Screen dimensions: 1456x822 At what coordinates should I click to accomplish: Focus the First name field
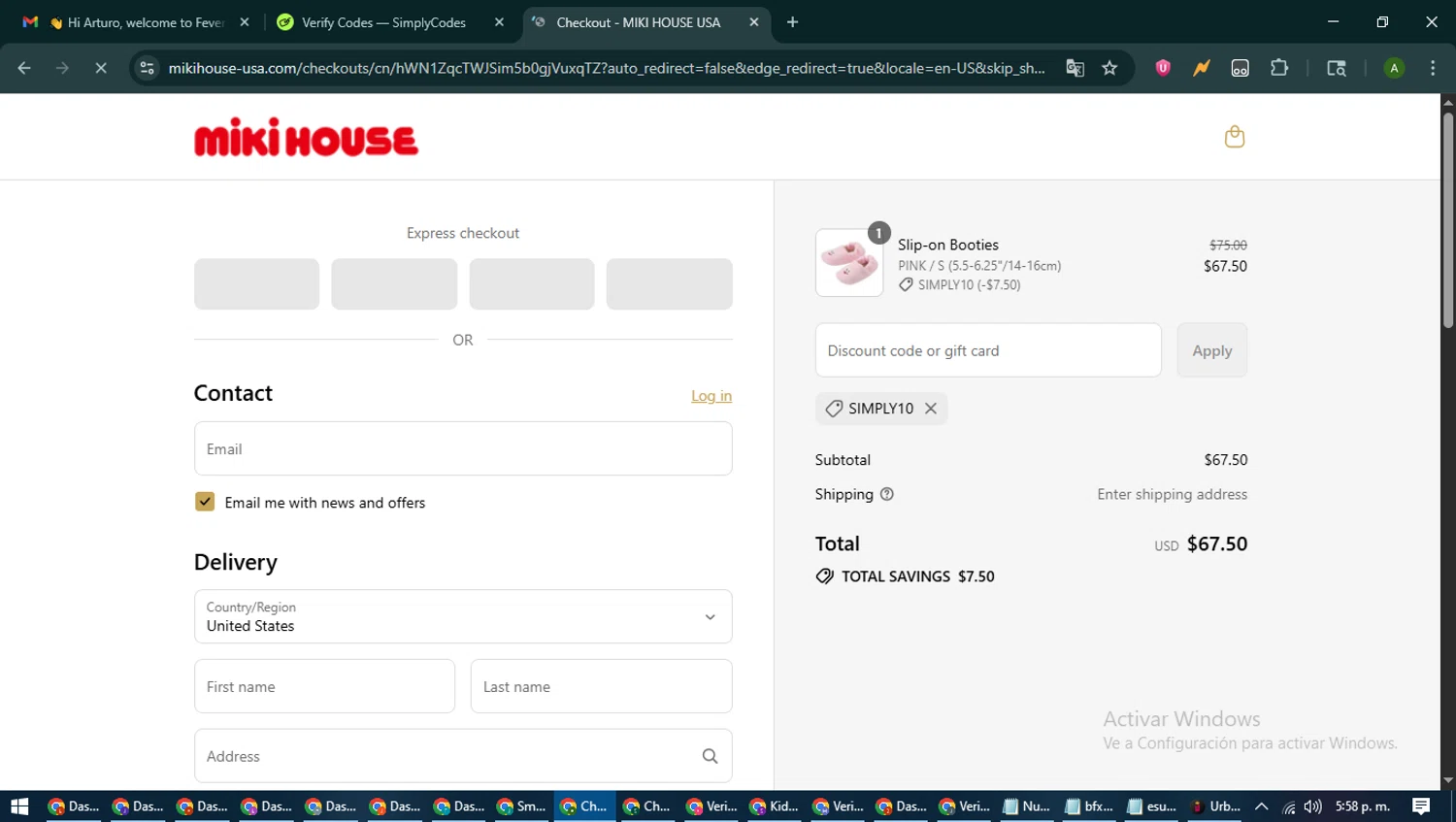click(324, 686)
